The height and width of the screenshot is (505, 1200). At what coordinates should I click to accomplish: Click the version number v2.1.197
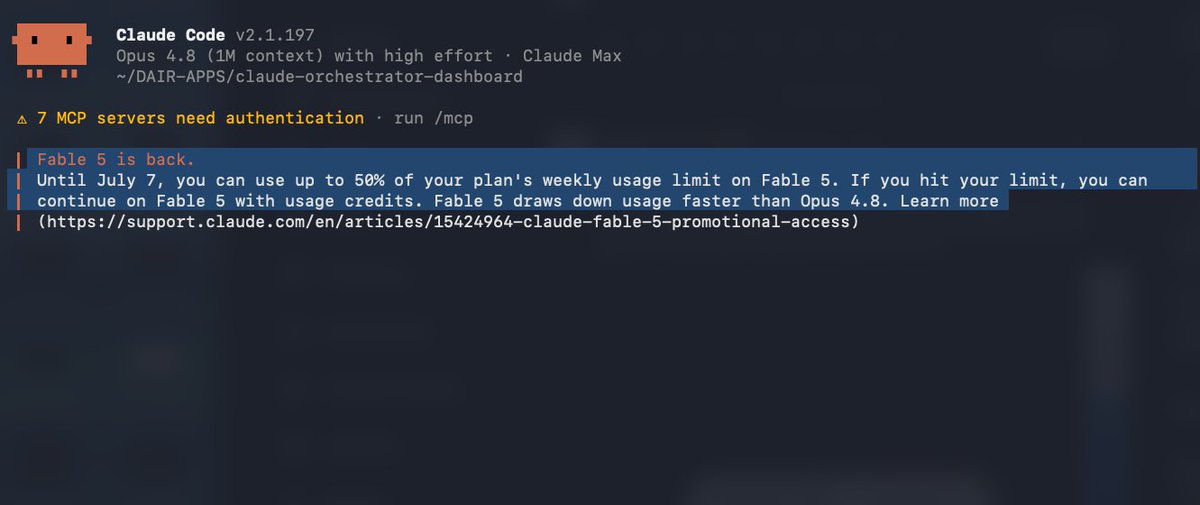coord(275,35)
